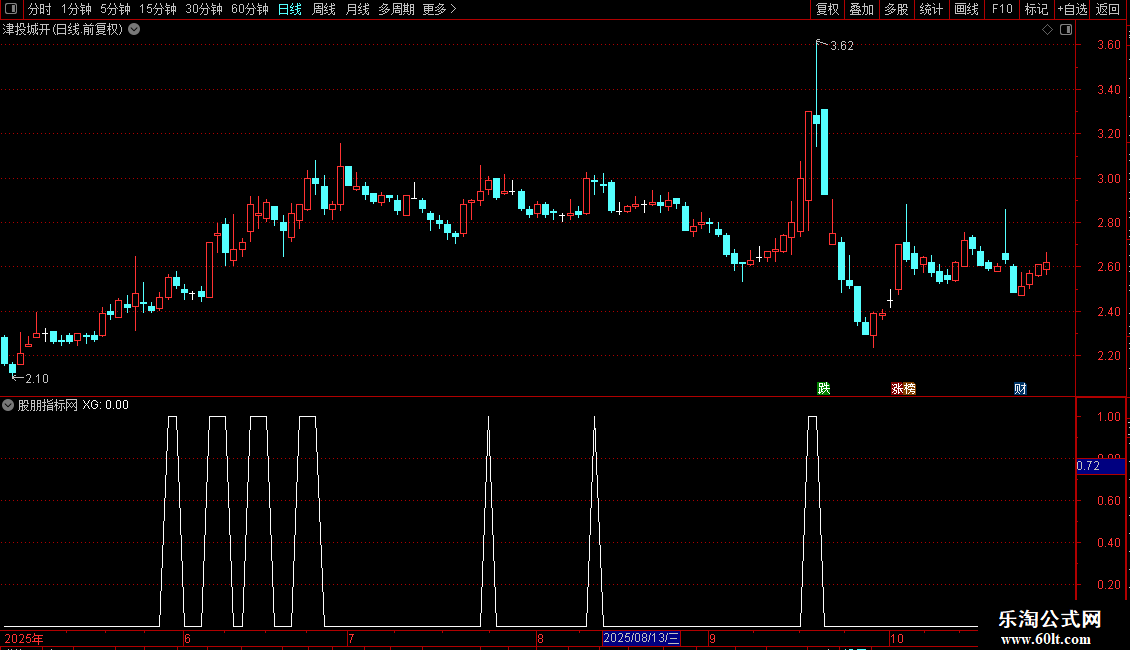
Task: Click the 2.10 low price label
Action: pyautogui.click(x=37, y=378)
